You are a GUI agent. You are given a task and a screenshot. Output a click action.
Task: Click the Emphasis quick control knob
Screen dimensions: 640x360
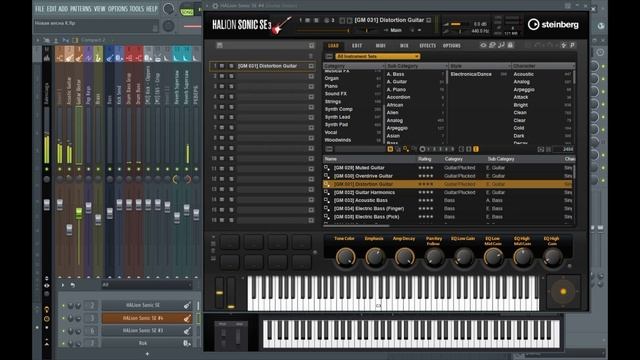click(374, 258)
